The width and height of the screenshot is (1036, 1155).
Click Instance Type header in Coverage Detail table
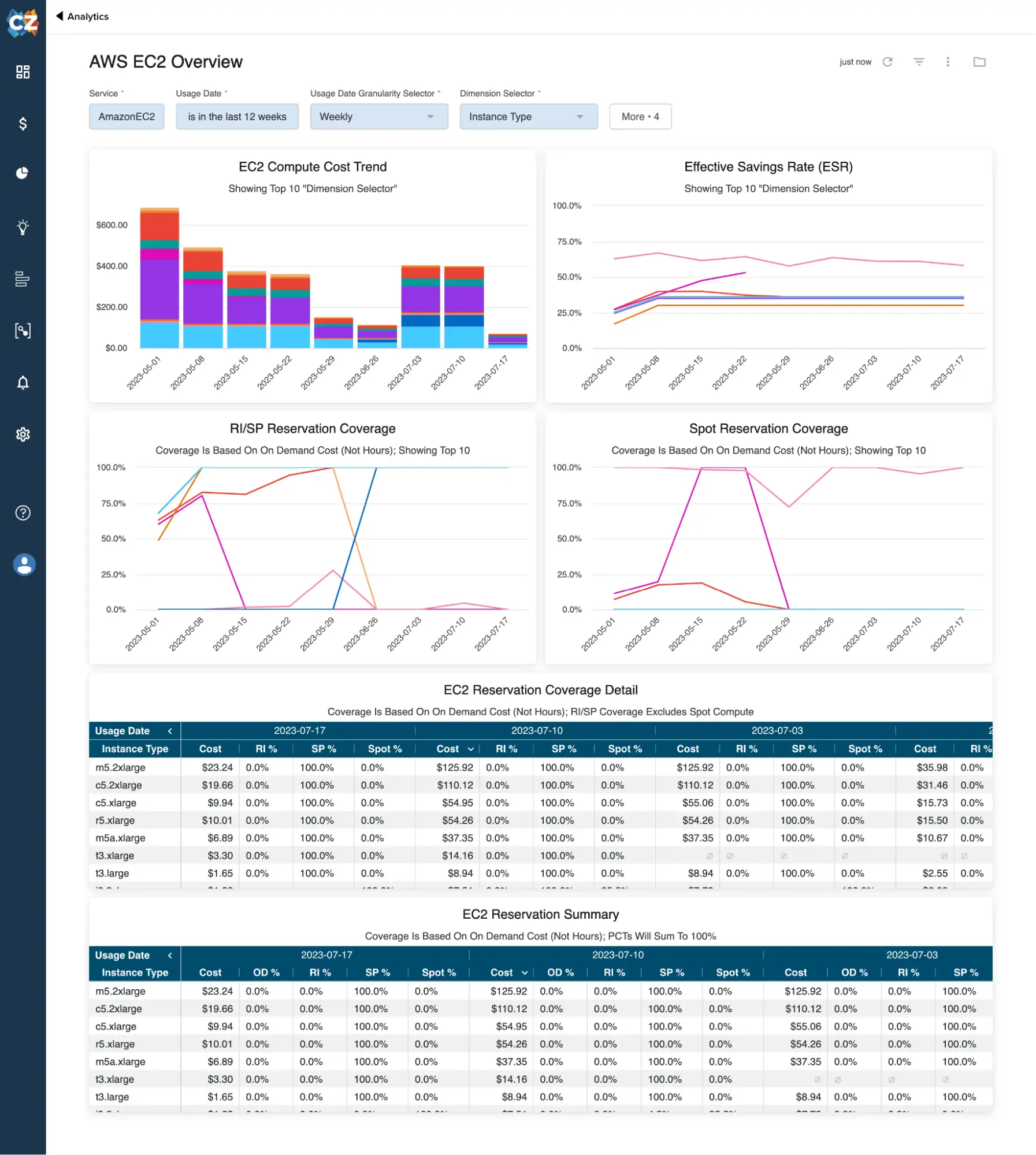pos(135,749)
